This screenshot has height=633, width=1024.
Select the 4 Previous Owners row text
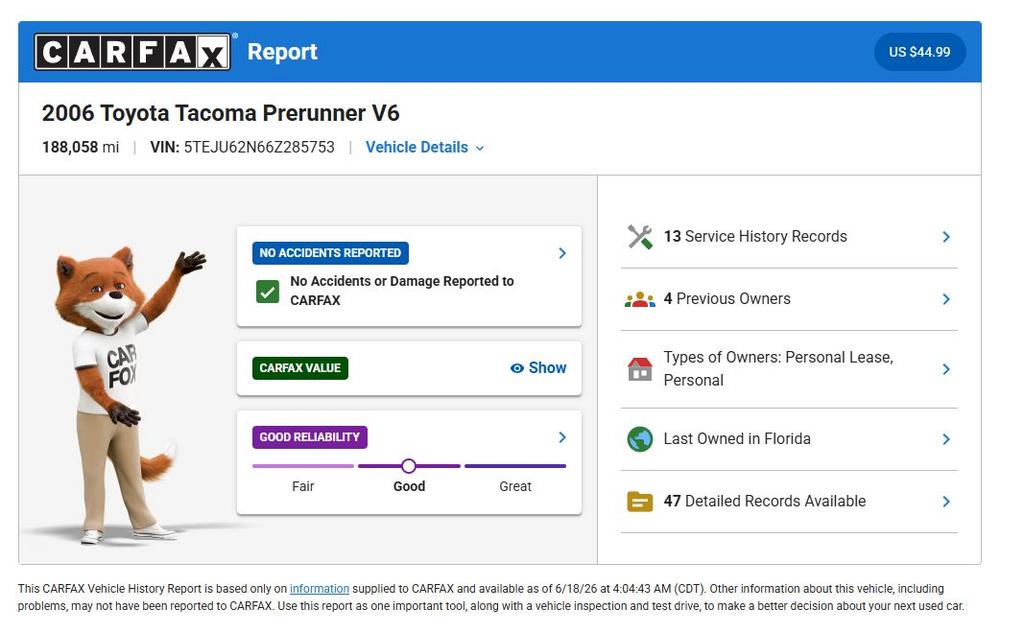(727, 299)
